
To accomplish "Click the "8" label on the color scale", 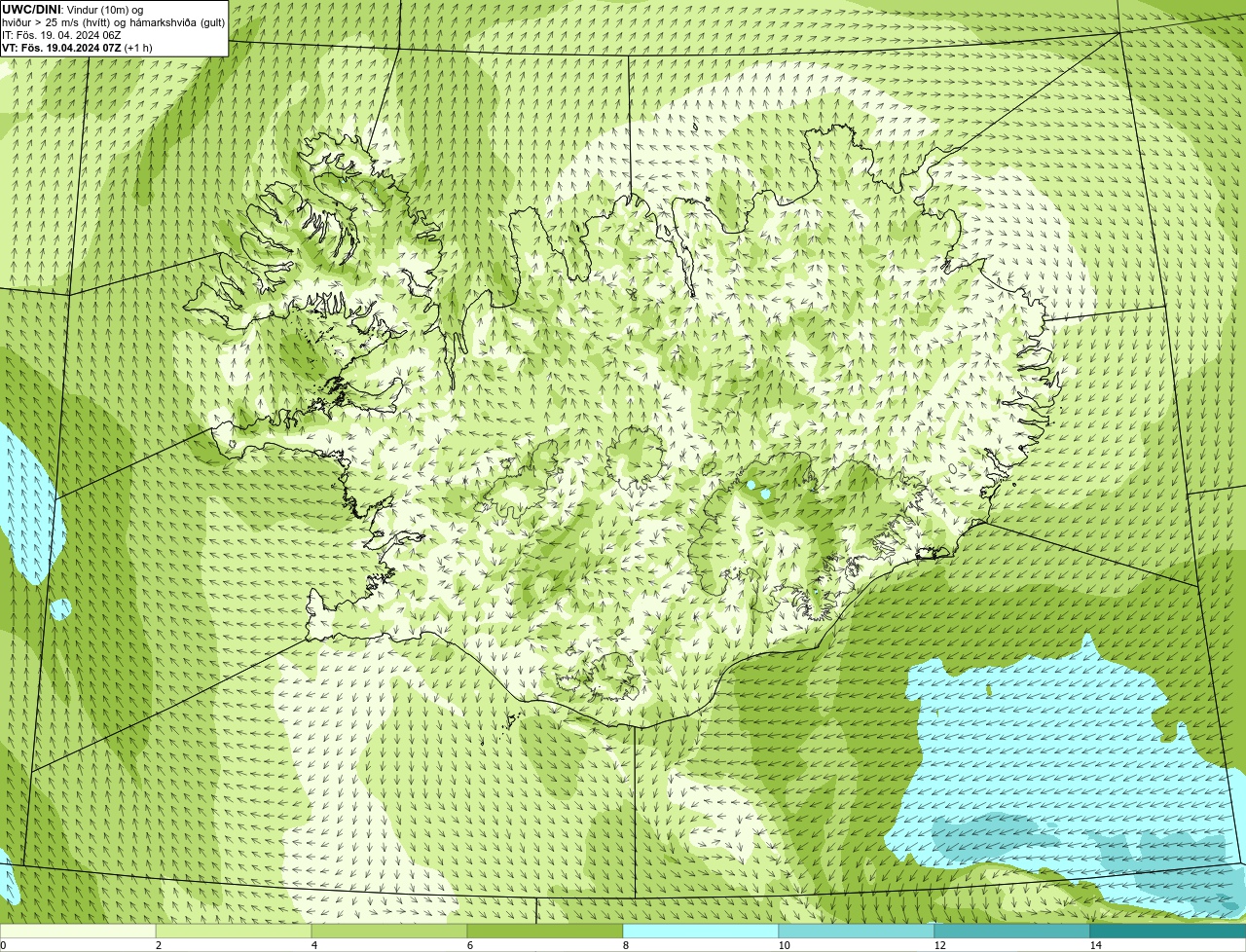I will pos(625,945).
